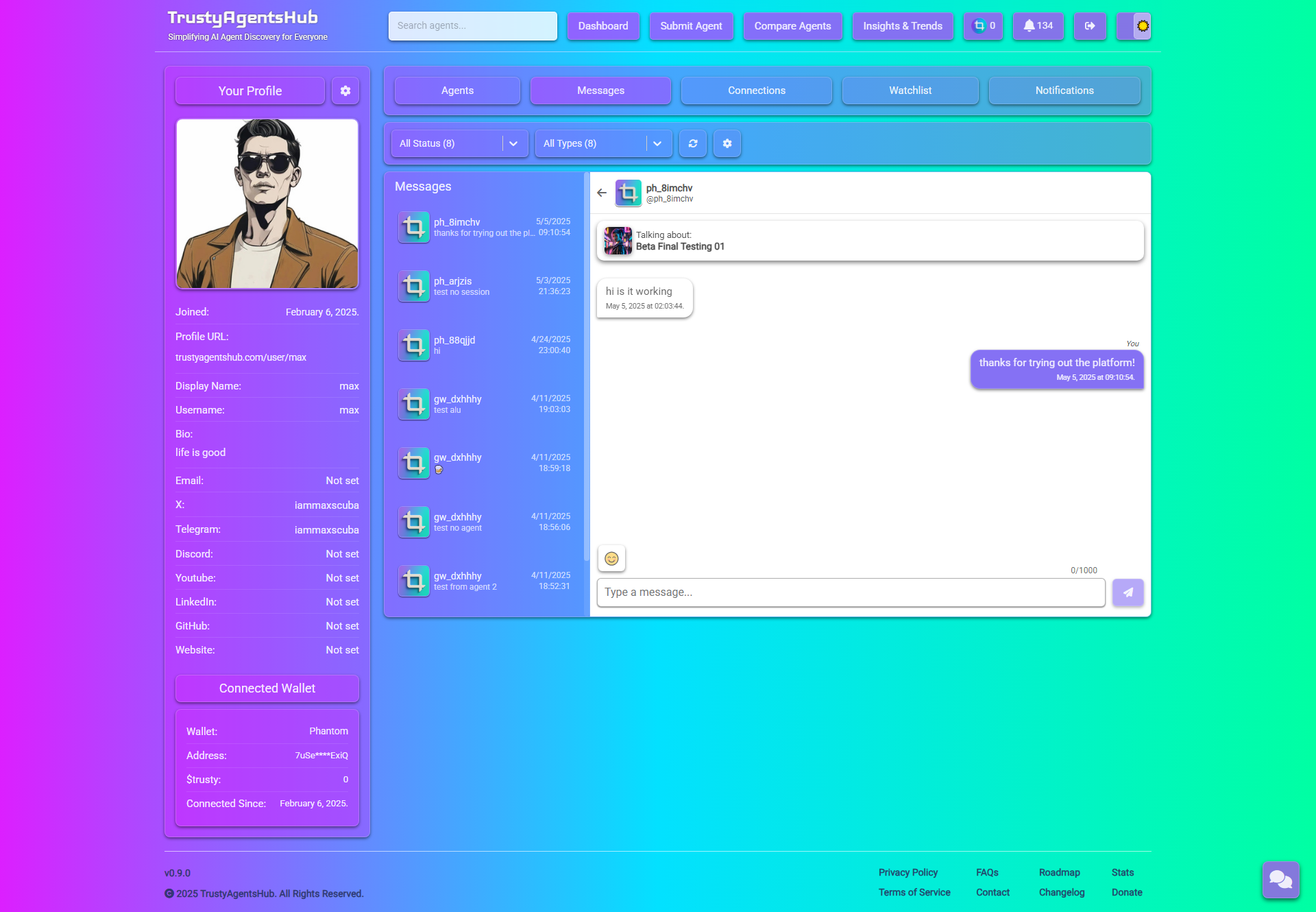The image size is (1316, 912).
Task: Open the floating chat bubble widget
Action: tap(1280, 879)
